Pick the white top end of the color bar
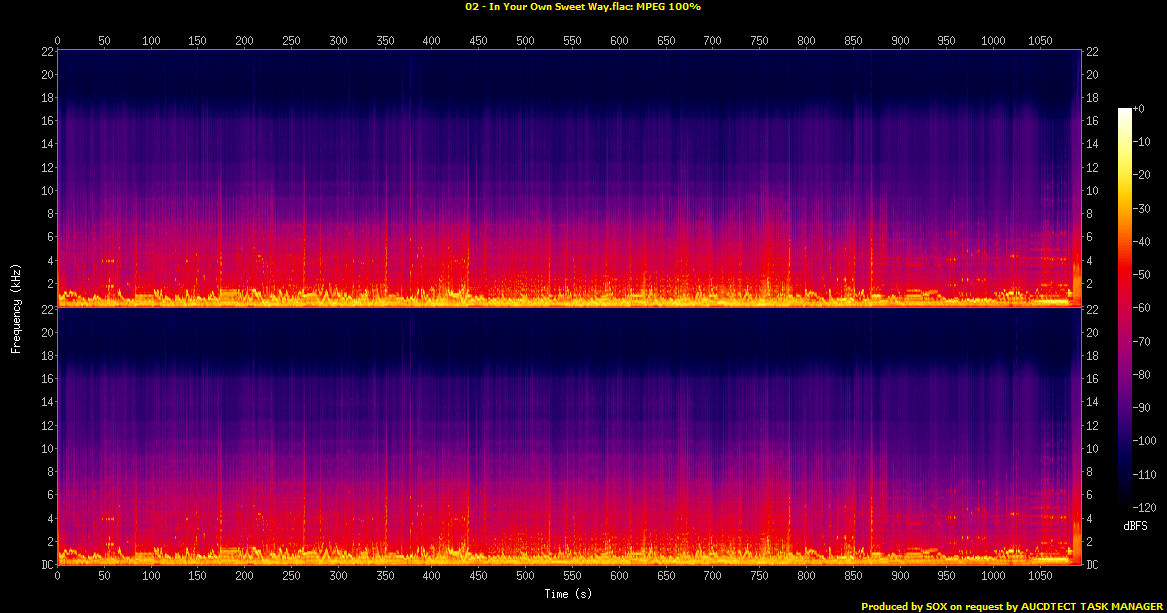1167x613 pixels. point(1125,111)
